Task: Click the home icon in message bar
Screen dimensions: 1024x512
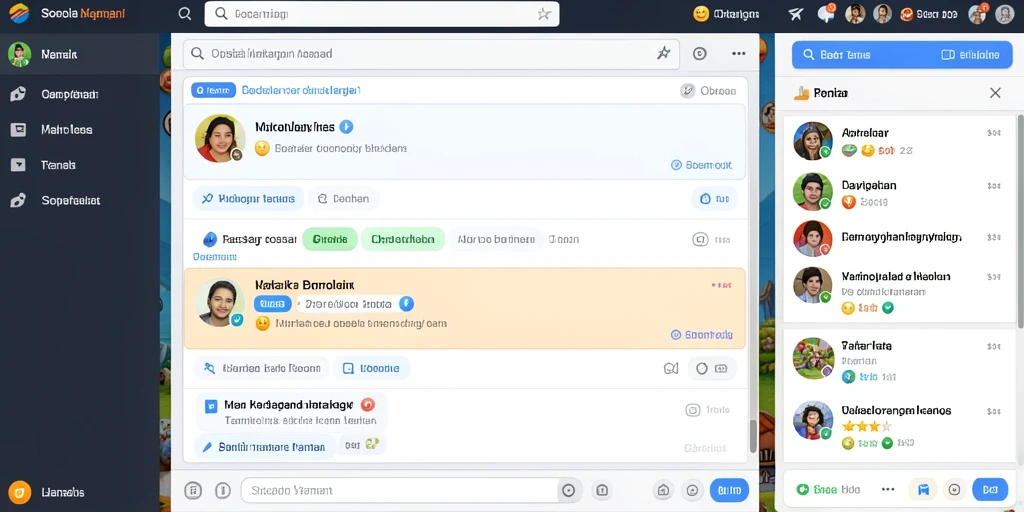Action: click(663, 490)
